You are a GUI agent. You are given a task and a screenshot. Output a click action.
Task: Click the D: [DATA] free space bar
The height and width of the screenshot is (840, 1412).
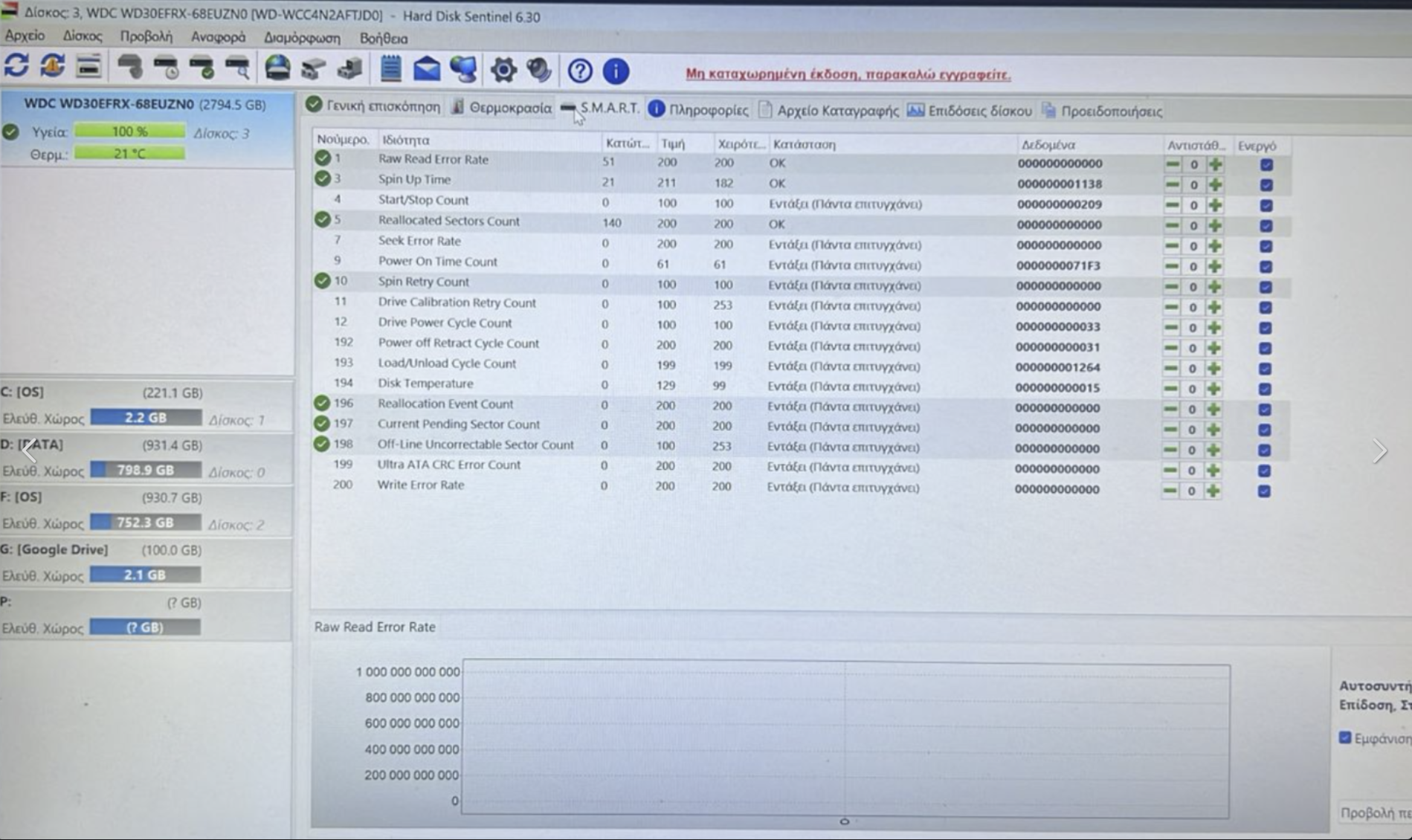click(x=145, y=471)
